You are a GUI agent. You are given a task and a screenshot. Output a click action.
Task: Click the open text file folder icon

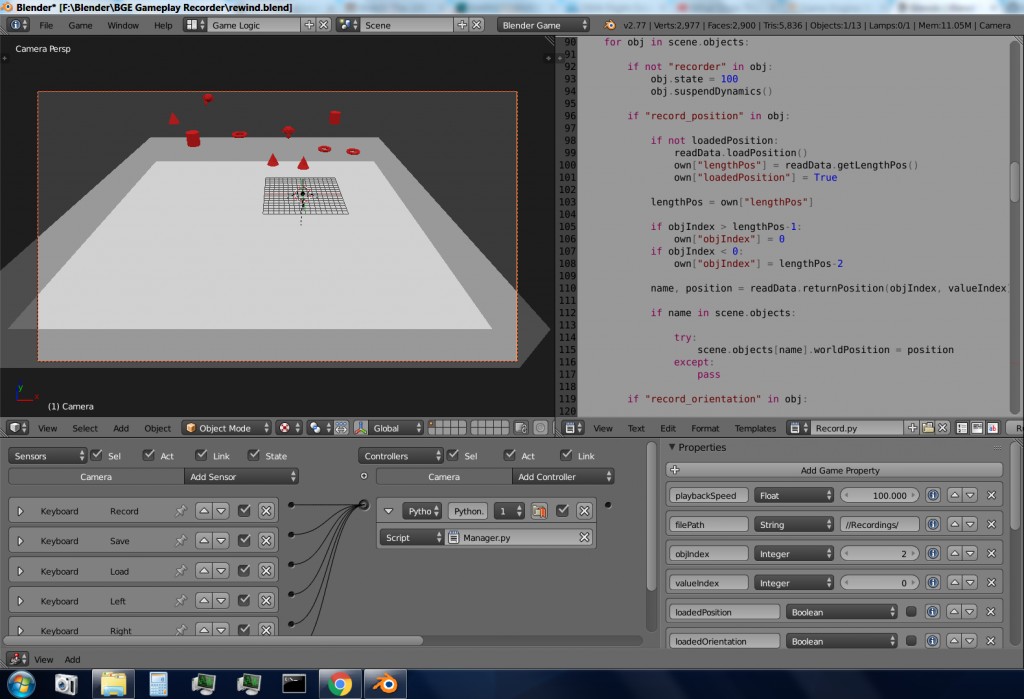(x=928, y=427)
